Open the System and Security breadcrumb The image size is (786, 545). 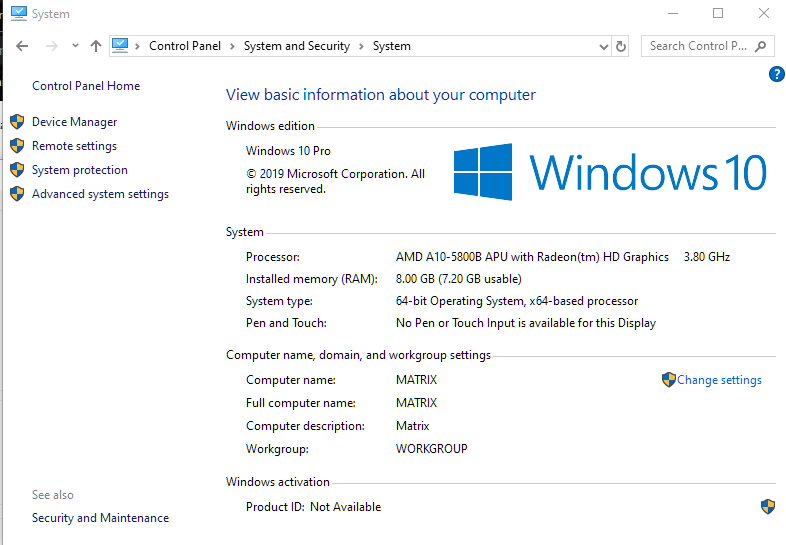pyautogui.click(x=297, y=46)
